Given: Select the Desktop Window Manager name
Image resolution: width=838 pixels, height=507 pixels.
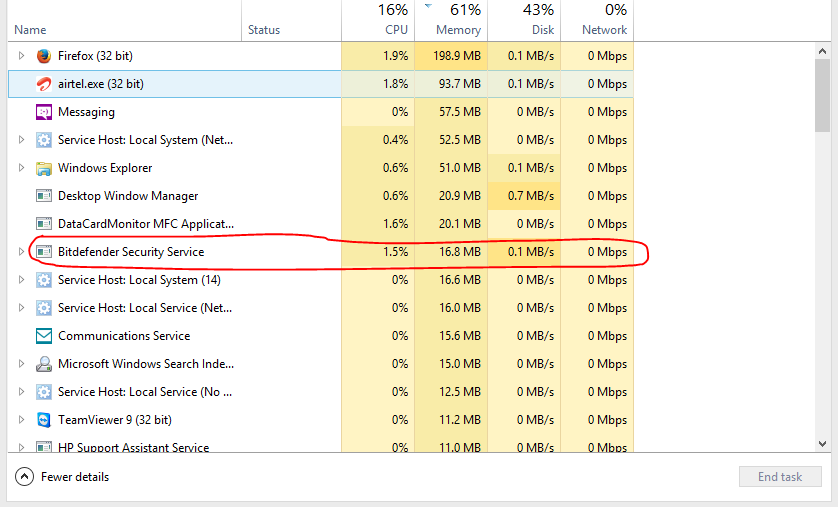Looking at the screenshot, I should point(128,196).
